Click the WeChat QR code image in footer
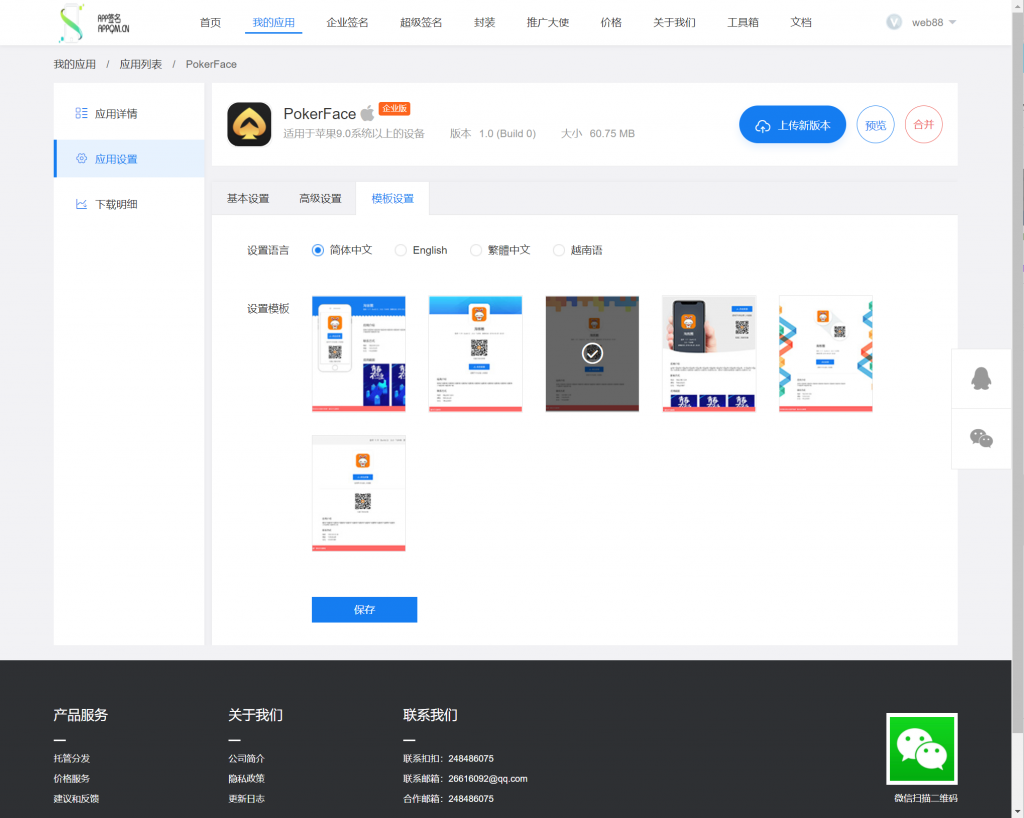 [921, 749]
